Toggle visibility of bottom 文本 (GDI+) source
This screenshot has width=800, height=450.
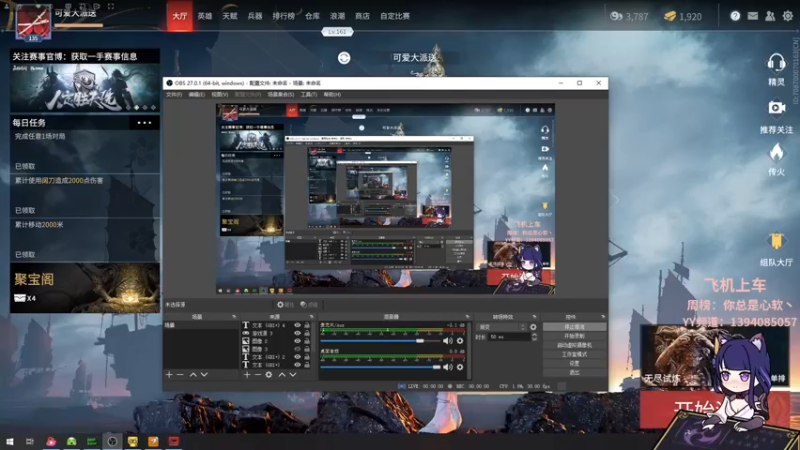(x=297, y=365)
